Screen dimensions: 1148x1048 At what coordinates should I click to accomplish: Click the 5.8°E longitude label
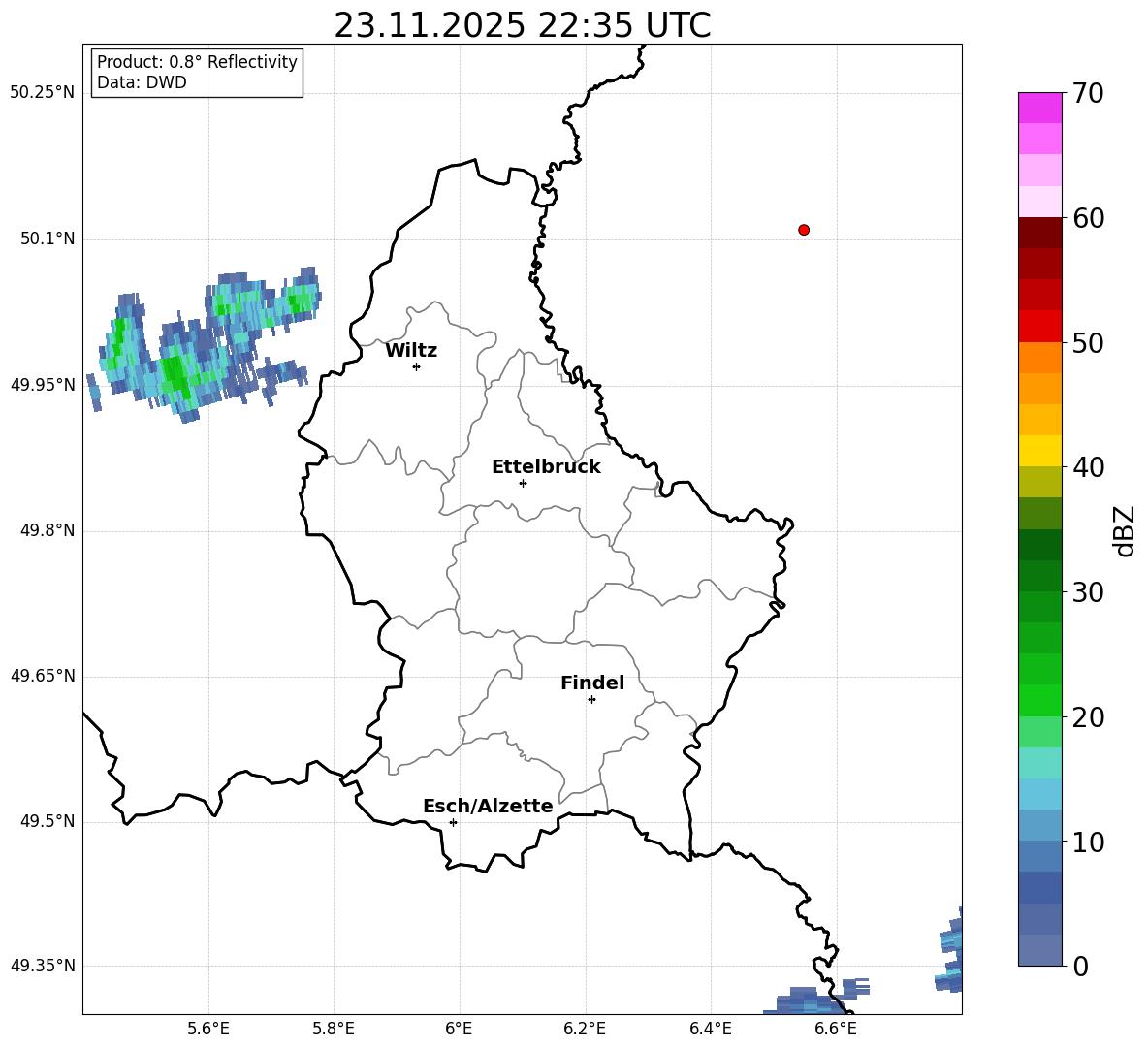coord(334,1029)
